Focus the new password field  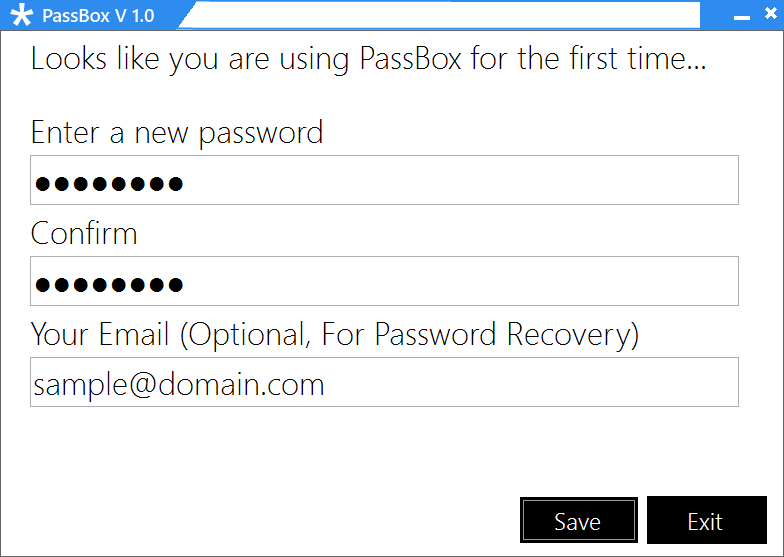click(x=384, y=180)
